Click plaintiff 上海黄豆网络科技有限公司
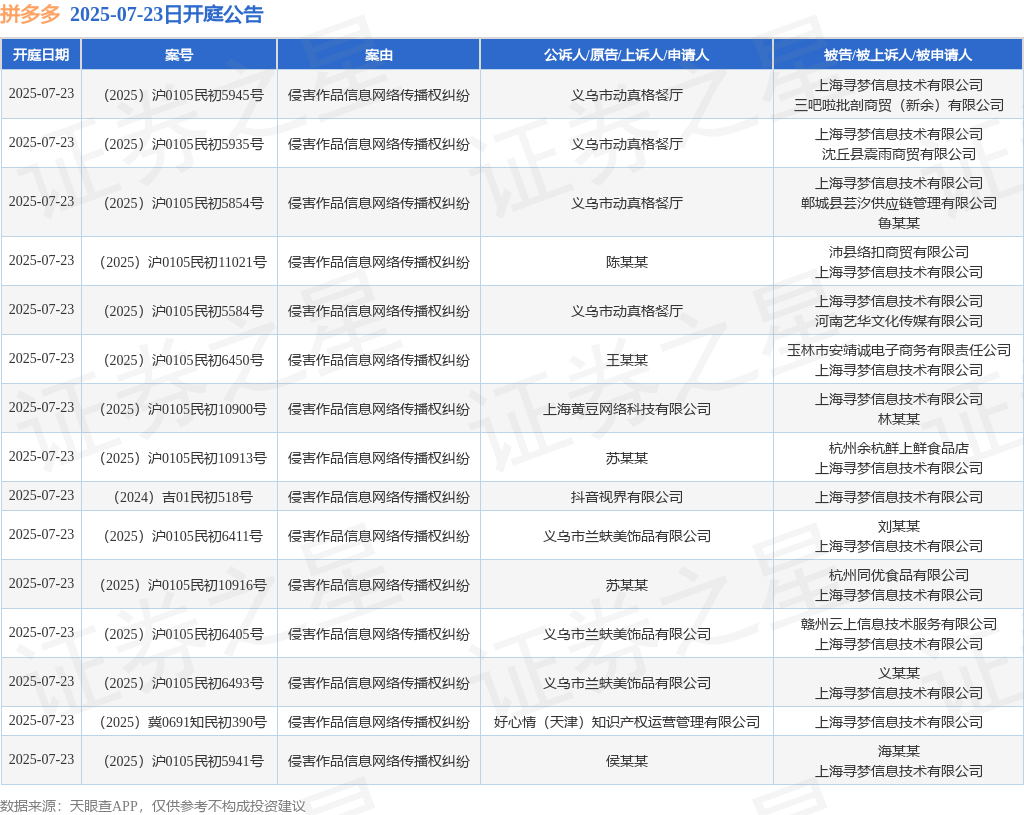Viewport: 1024px width, 815px height. pyautogui.click(x=626, y=409)
